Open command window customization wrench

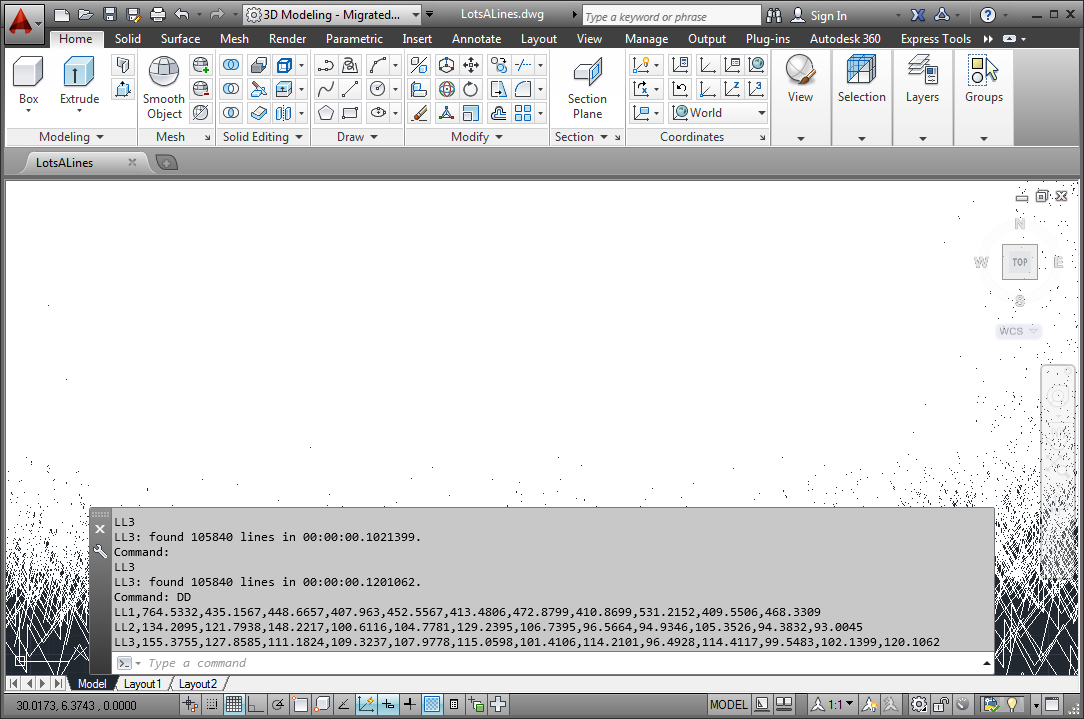(100, 551)
